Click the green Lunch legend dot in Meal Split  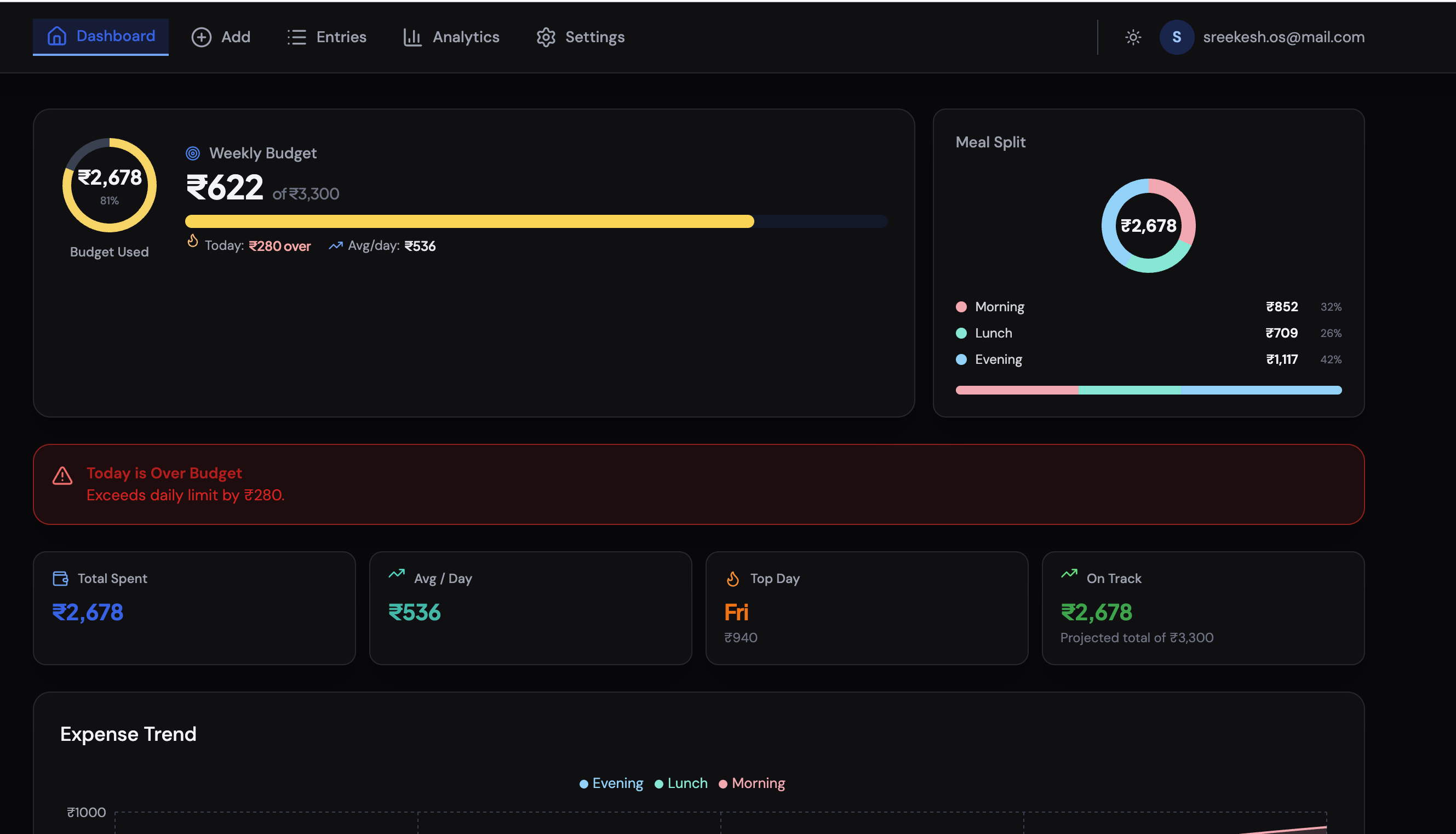[961, 333]
